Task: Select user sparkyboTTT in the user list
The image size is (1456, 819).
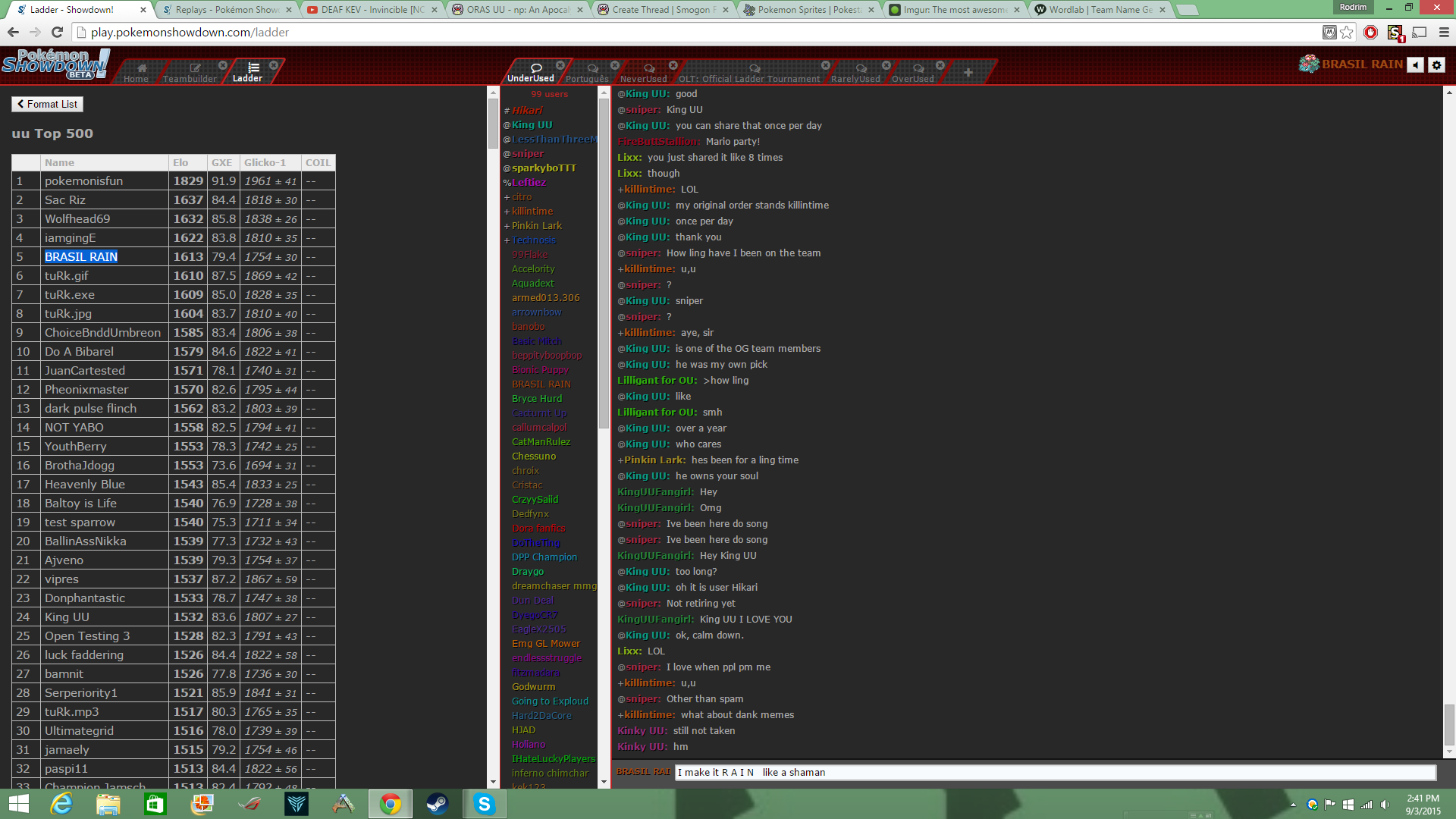Action: pyautogui.click(x=544, y=168)
